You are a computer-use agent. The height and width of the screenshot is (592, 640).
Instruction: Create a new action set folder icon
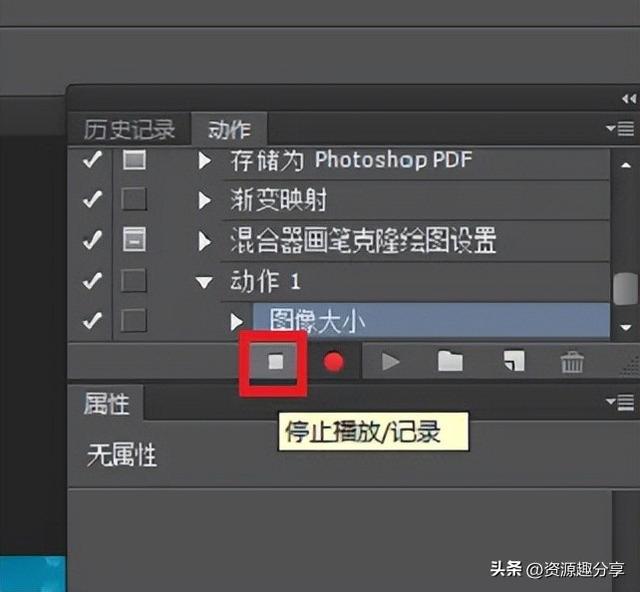(x=450, y=361)
